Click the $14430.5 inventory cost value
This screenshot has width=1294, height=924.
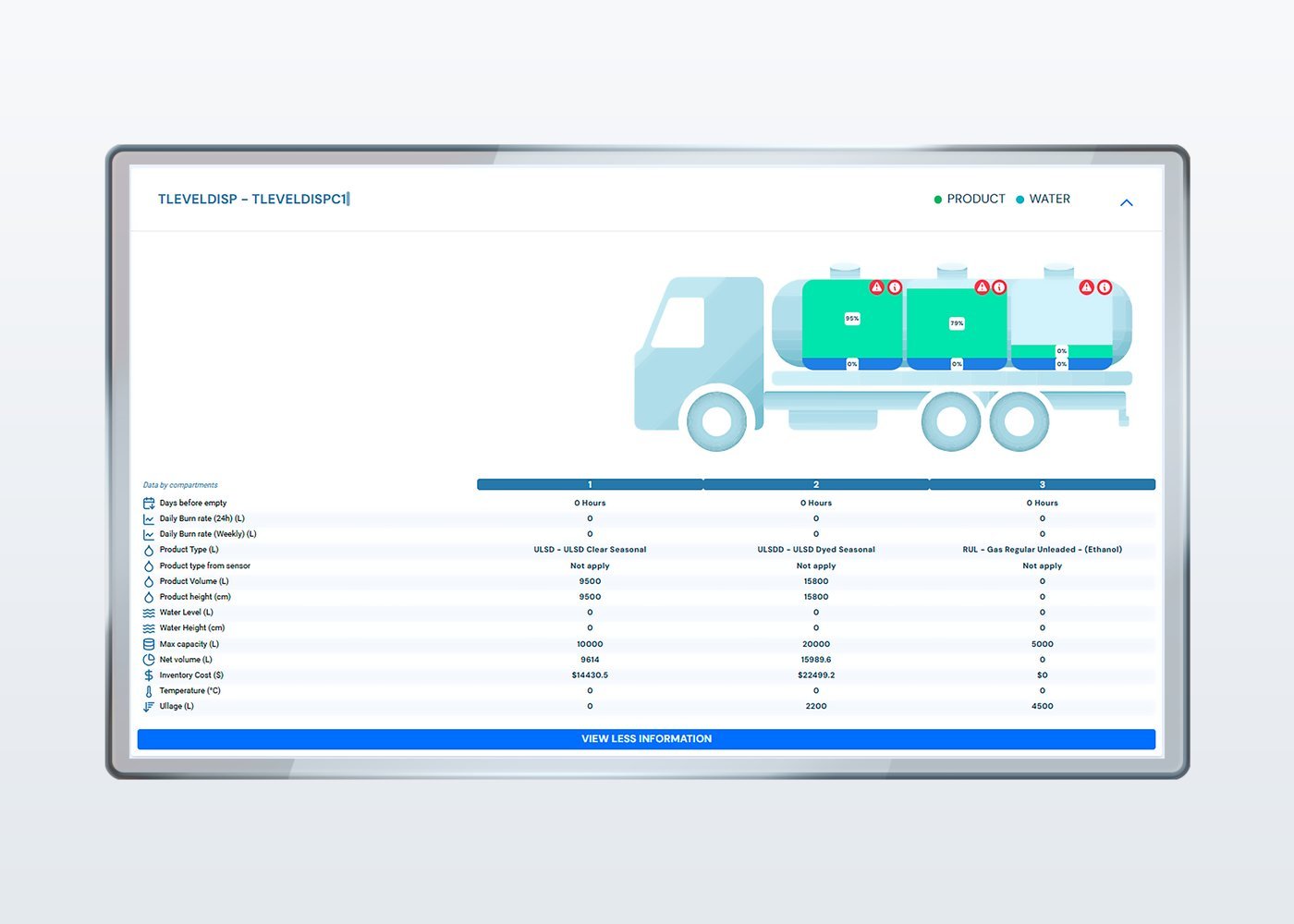click(590, 675)
